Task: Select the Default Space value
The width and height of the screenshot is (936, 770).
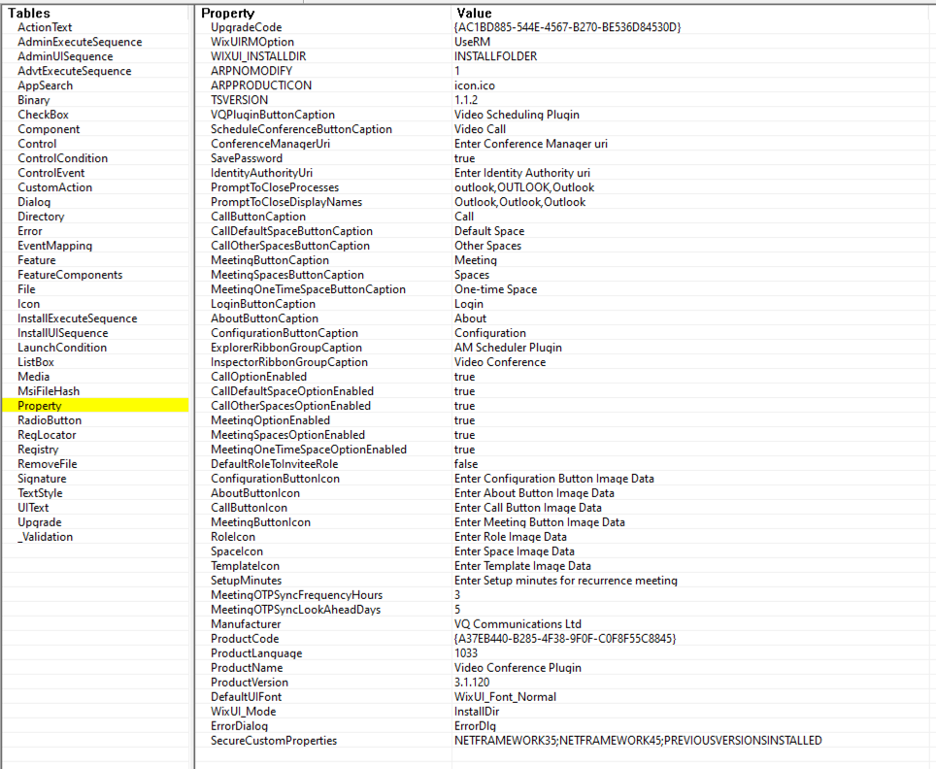Action: (489, 232)
